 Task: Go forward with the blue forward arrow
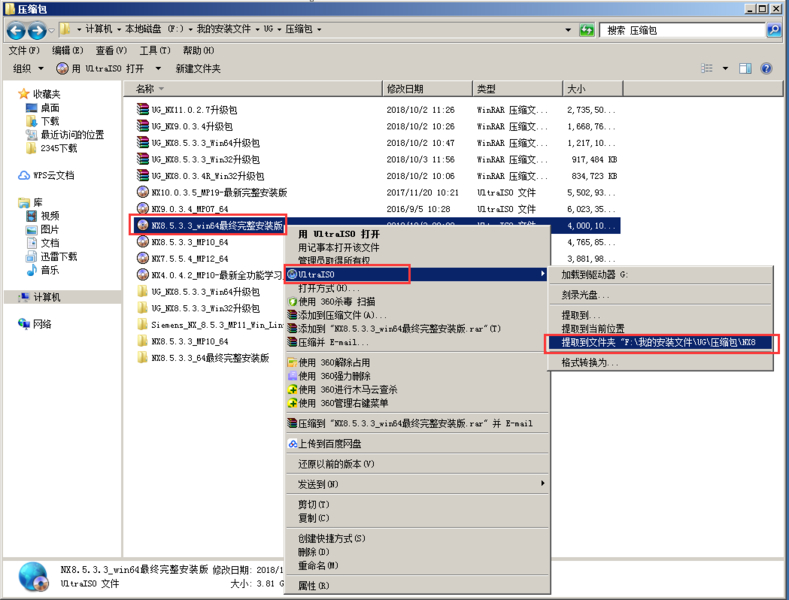(x=37, y=30)
